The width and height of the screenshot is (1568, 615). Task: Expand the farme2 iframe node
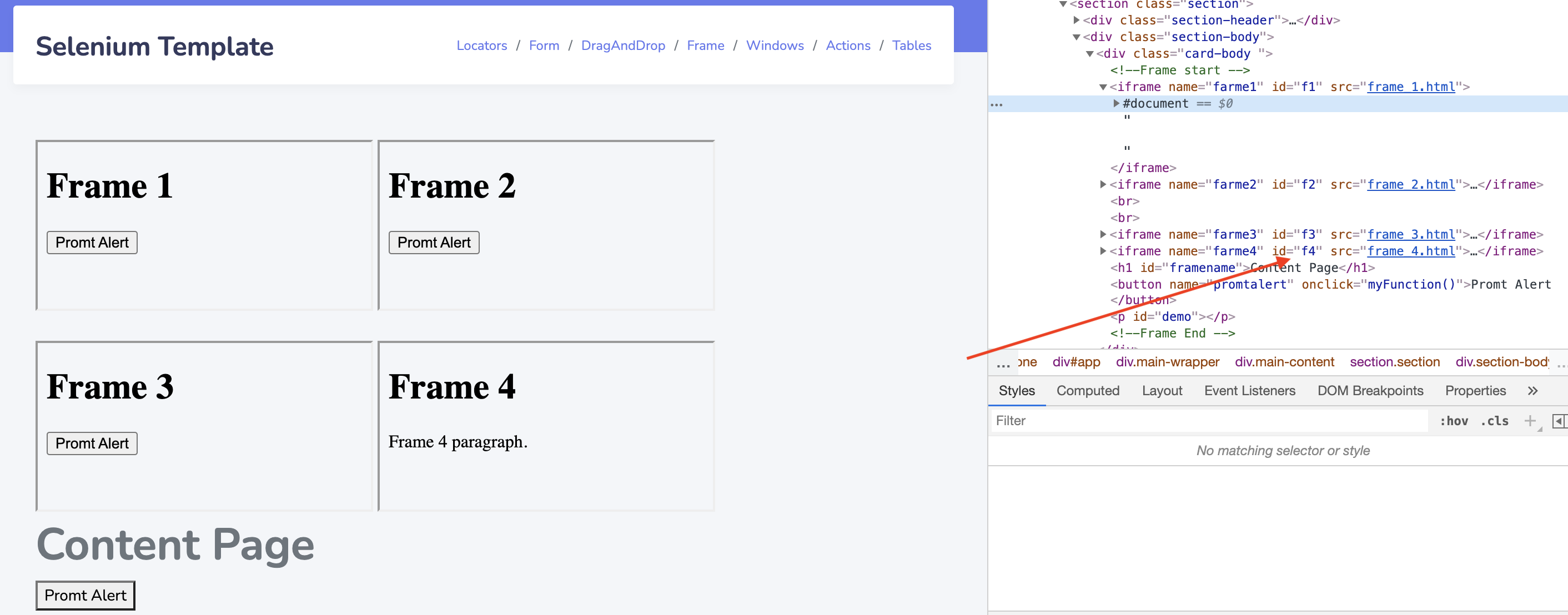(x=1102, y=184)
